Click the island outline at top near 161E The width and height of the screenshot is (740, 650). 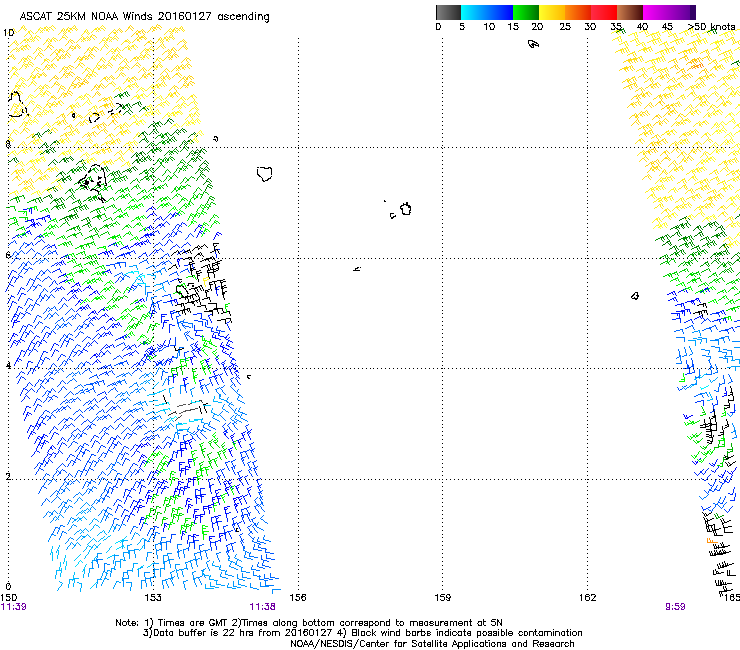pyautogui.click(x=533, y=44)
